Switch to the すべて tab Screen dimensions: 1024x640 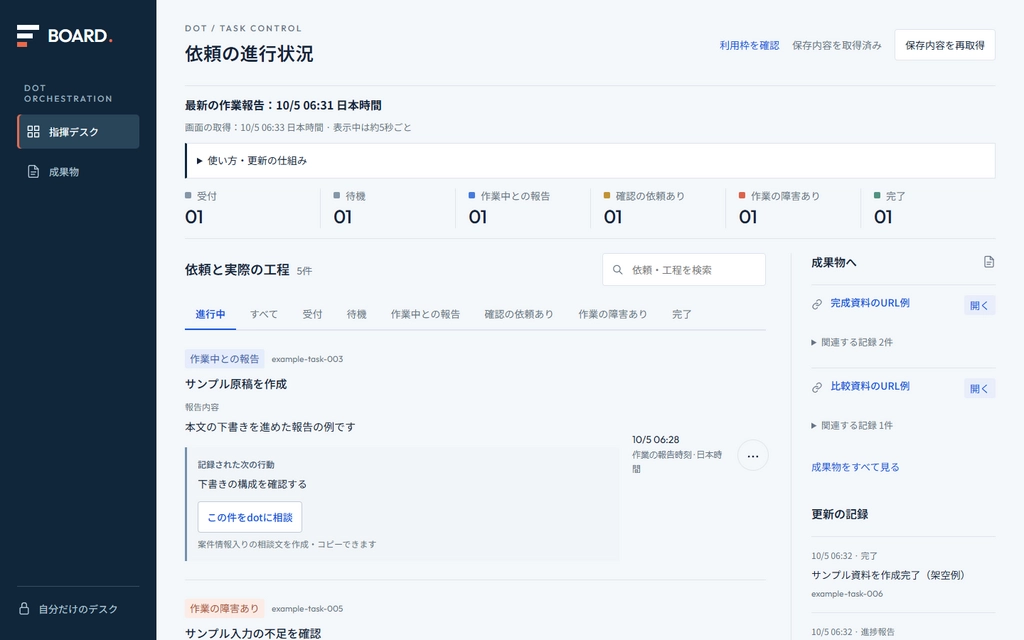264,314
